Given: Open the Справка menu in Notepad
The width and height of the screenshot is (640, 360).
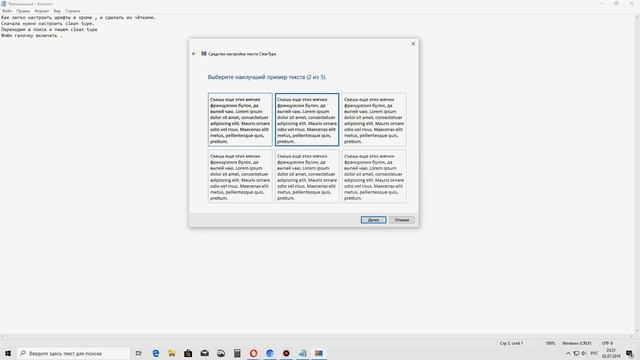Looking at the screenshot, I should pyautogui.click(x=73, y=11).
